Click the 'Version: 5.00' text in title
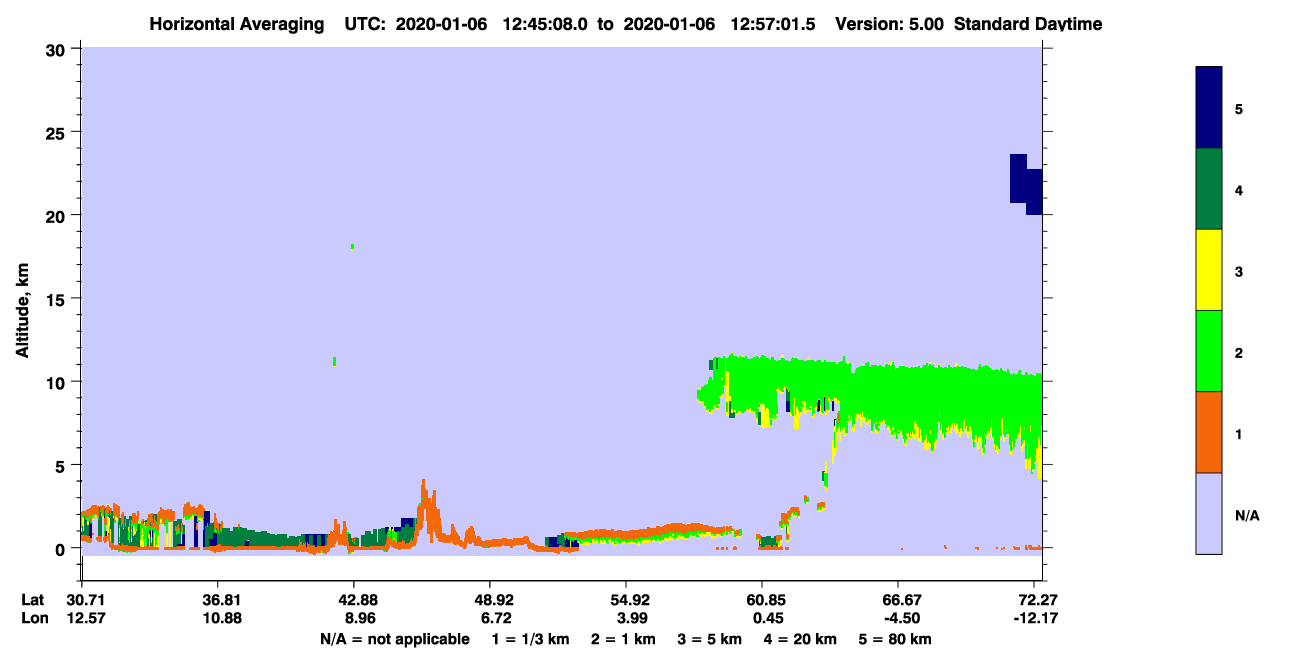The height and width of the screenshot is (667, 1300). pos(890,24)
